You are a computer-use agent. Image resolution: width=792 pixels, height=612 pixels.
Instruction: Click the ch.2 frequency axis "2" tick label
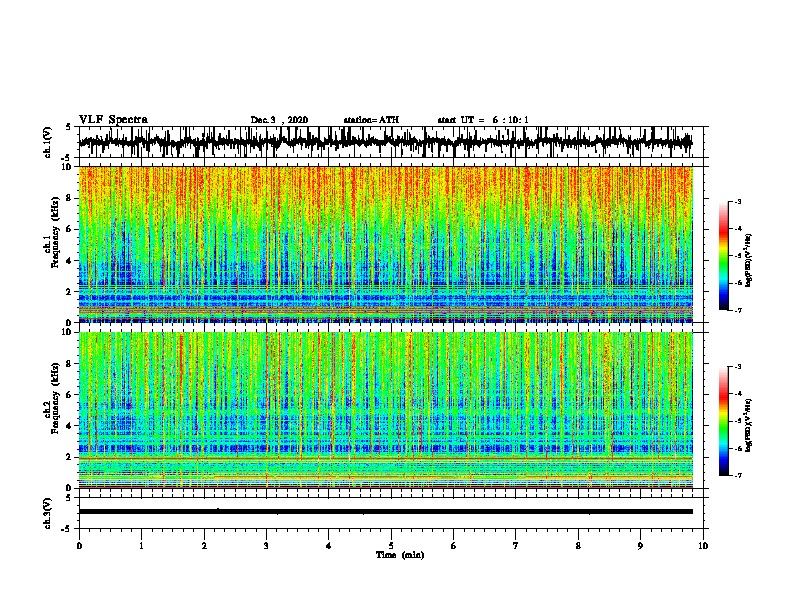[x=69, y=457]
